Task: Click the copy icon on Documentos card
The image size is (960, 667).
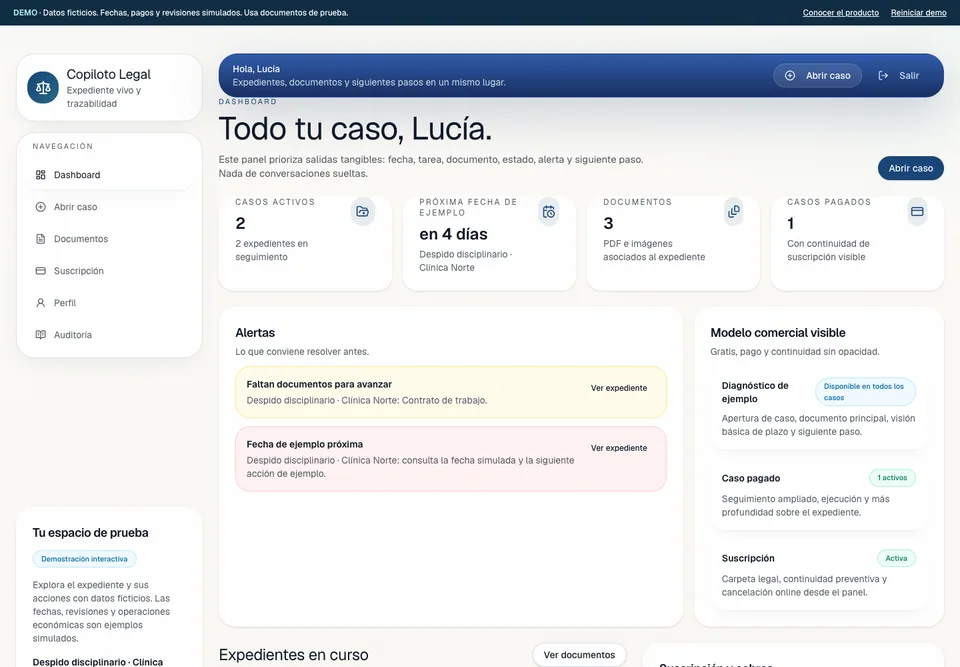Action: coord(733,211)
